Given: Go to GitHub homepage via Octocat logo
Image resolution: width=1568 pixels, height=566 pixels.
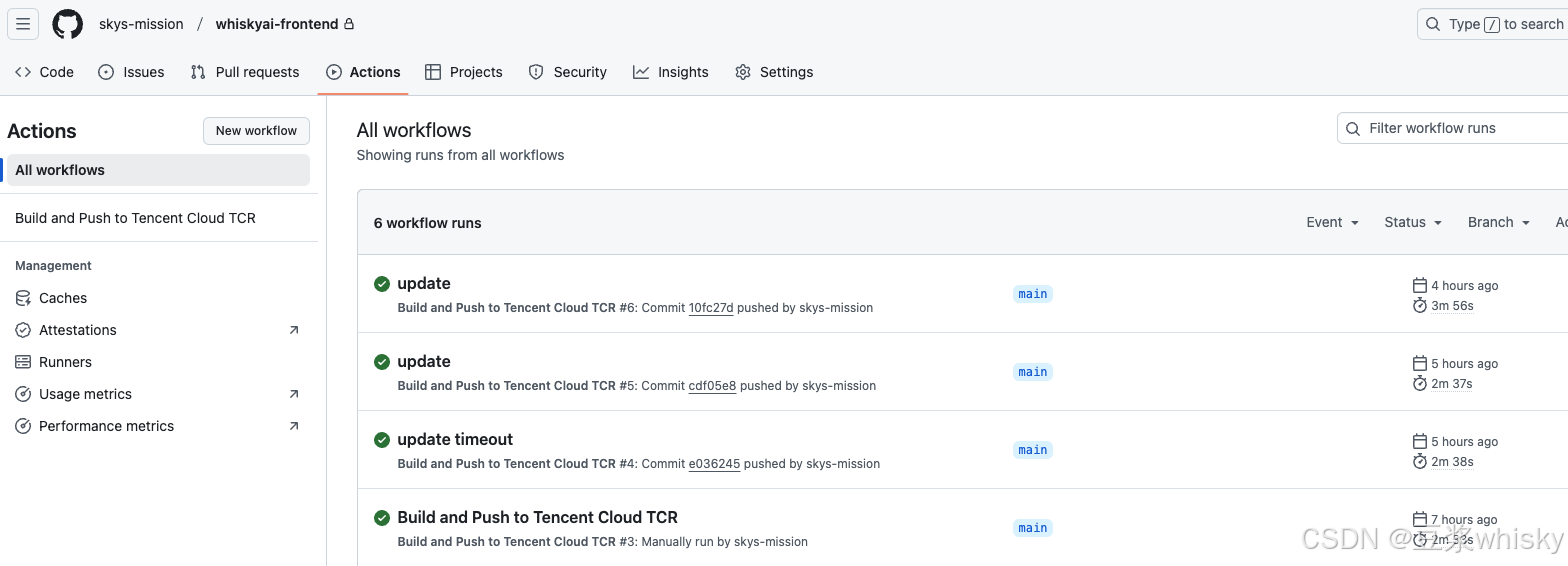Looking at the screenshot, I should [x=68, y=24].
